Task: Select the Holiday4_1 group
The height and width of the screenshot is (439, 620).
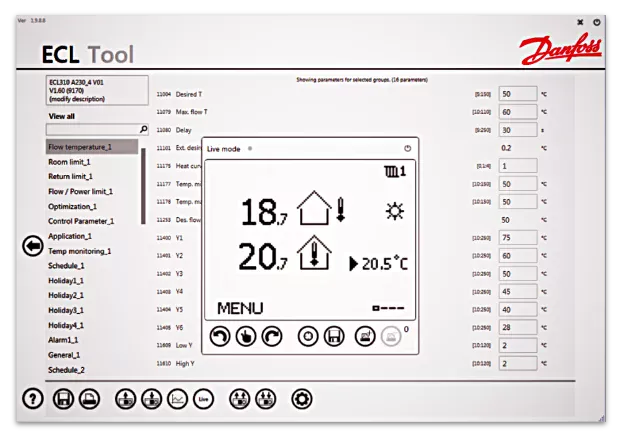Action: [66, 325]
